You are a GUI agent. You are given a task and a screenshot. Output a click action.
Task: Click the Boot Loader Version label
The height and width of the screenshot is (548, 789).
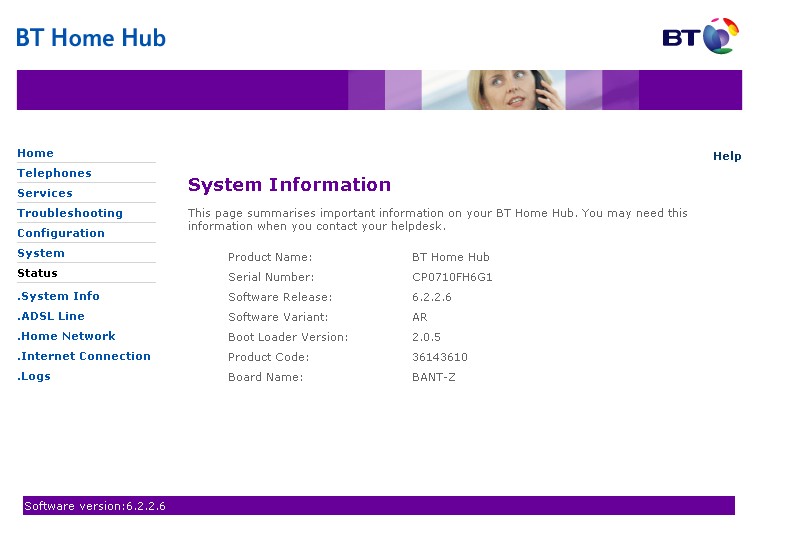pos(288,337)
